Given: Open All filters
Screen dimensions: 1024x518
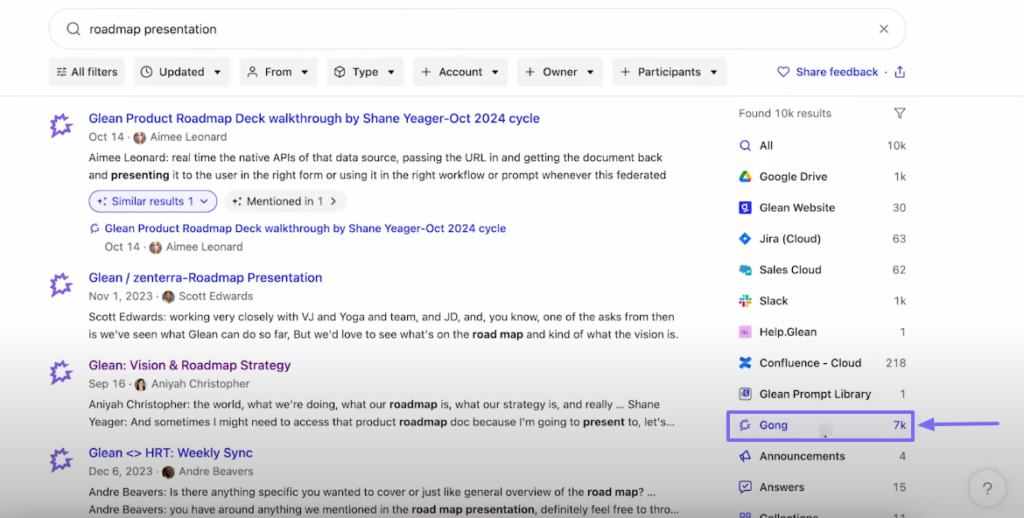Looking at the screenshot, I should 87,72.
